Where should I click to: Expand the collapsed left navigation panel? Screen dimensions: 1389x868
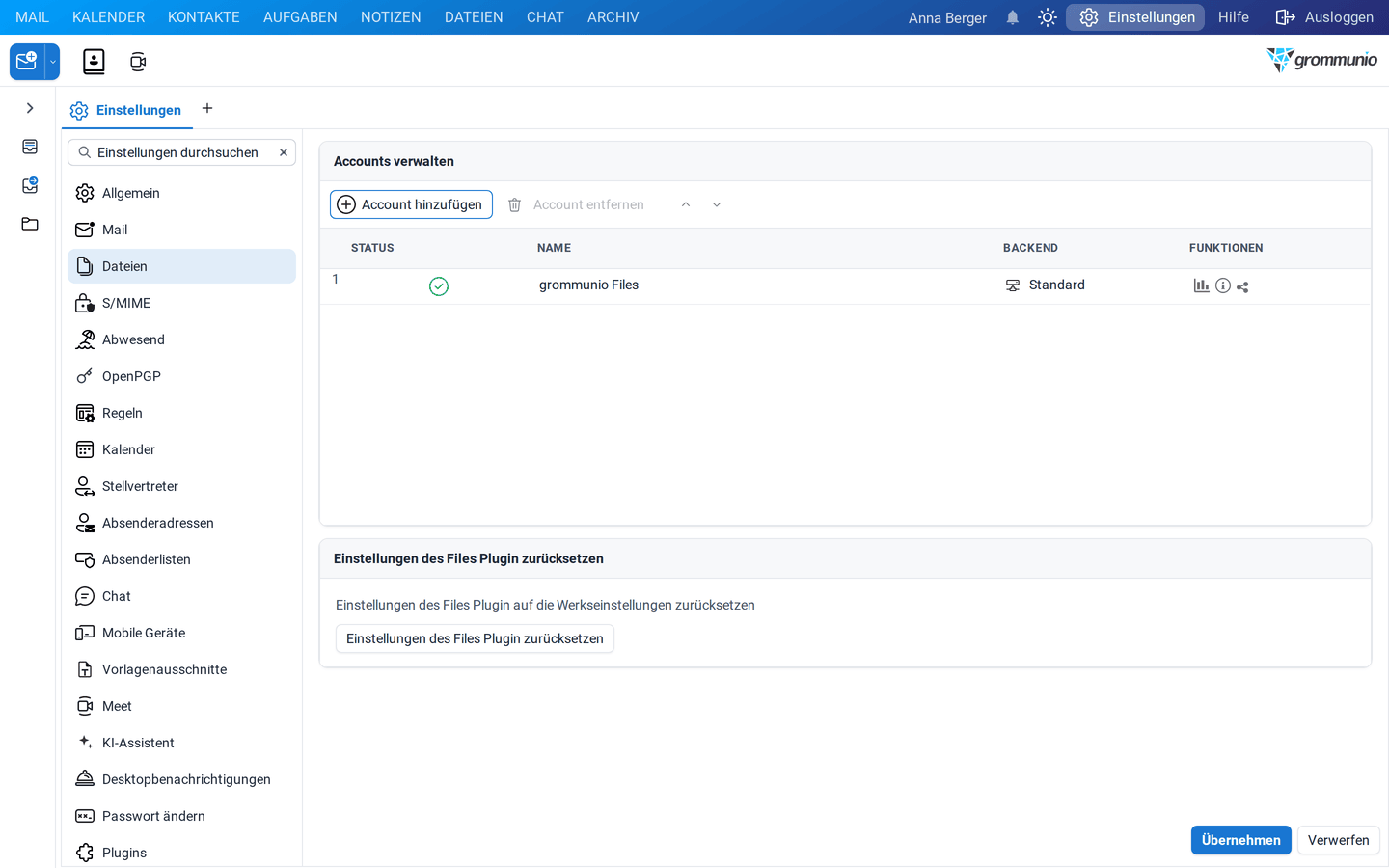[30, 108]
